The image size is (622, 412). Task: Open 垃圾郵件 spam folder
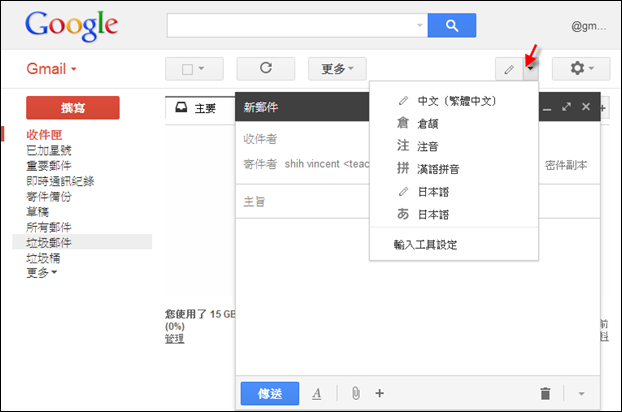tap(49, 242)
